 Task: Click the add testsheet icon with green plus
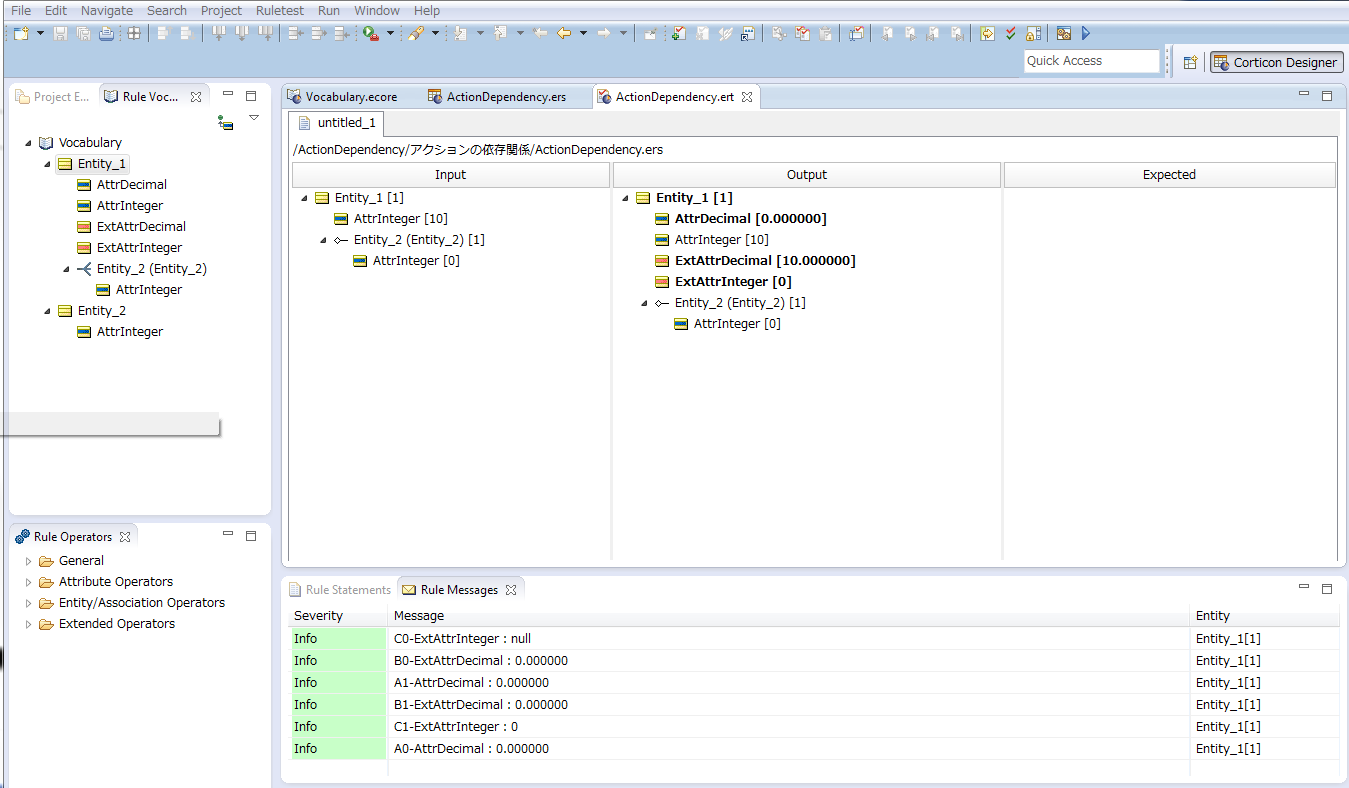pyautogui.click(x=678, y=33)
